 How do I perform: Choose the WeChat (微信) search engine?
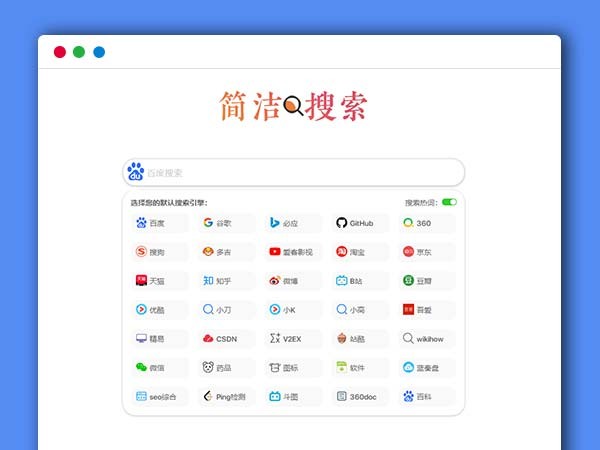159,368
